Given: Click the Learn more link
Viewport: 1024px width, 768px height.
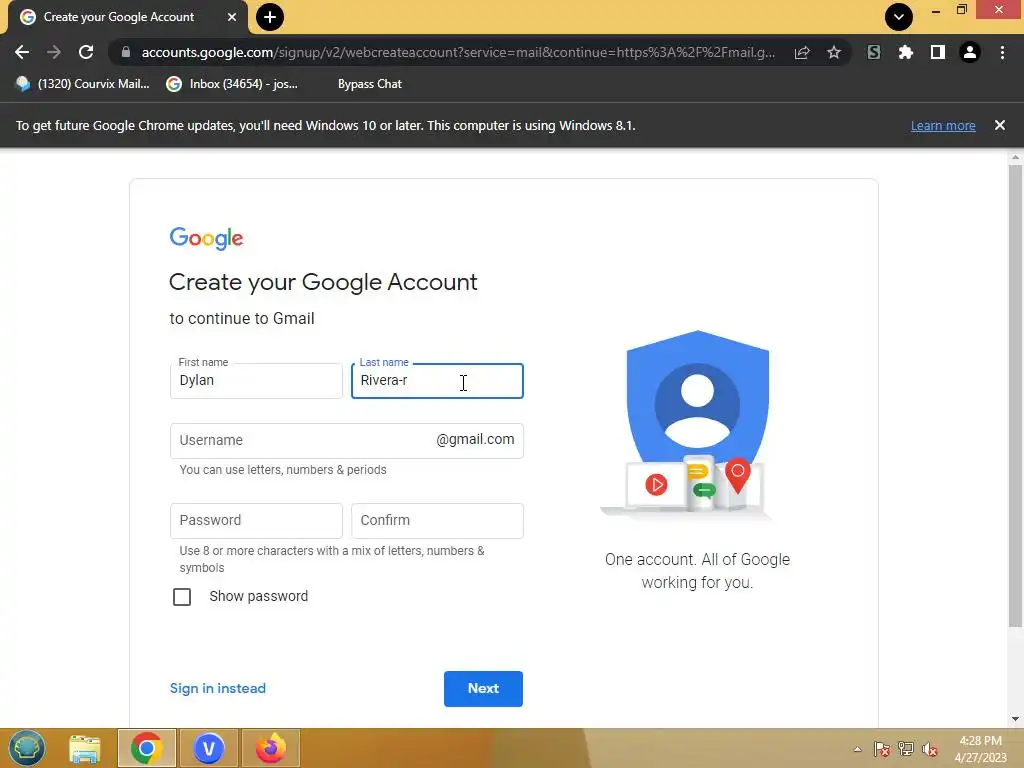Looking at the screenshot, I should click(943, 125).
